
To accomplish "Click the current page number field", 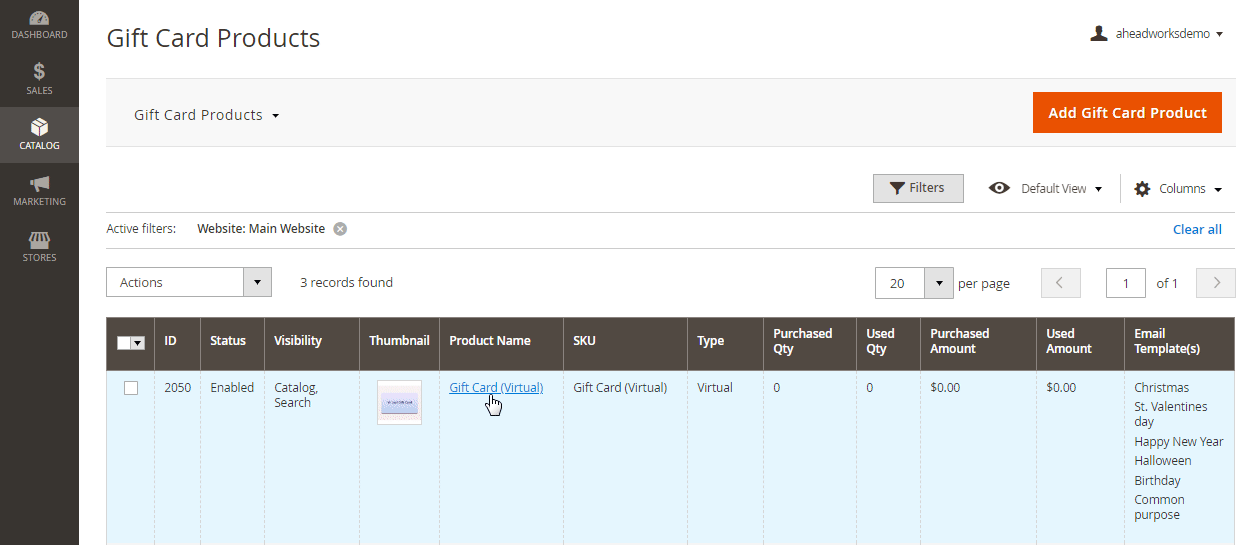I will pos(1126,283).
